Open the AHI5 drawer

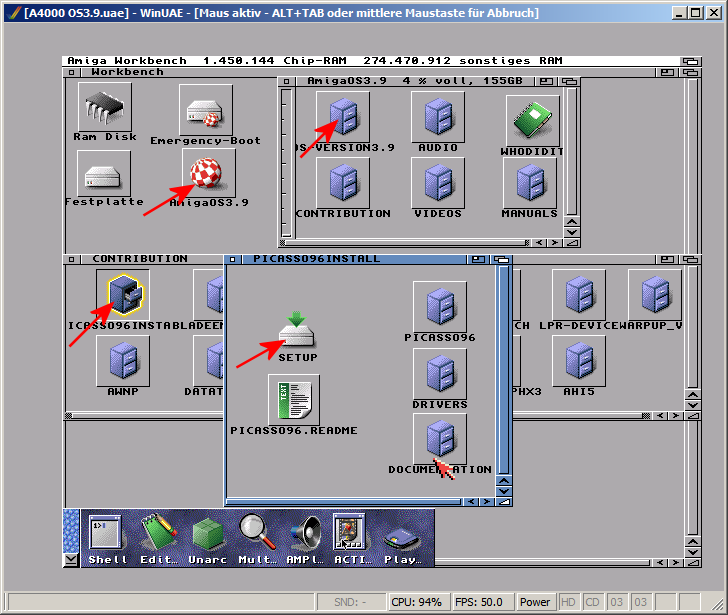(x=579, y=361)
